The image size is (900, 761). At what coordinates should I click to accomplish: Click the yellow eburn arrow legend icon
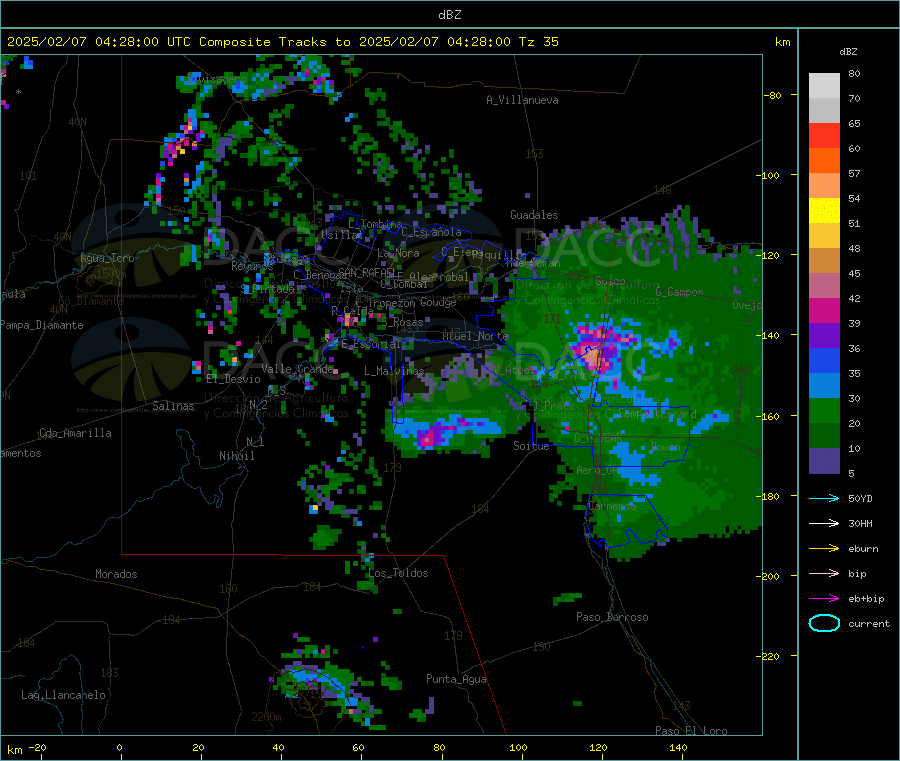[x=824, y=549]
